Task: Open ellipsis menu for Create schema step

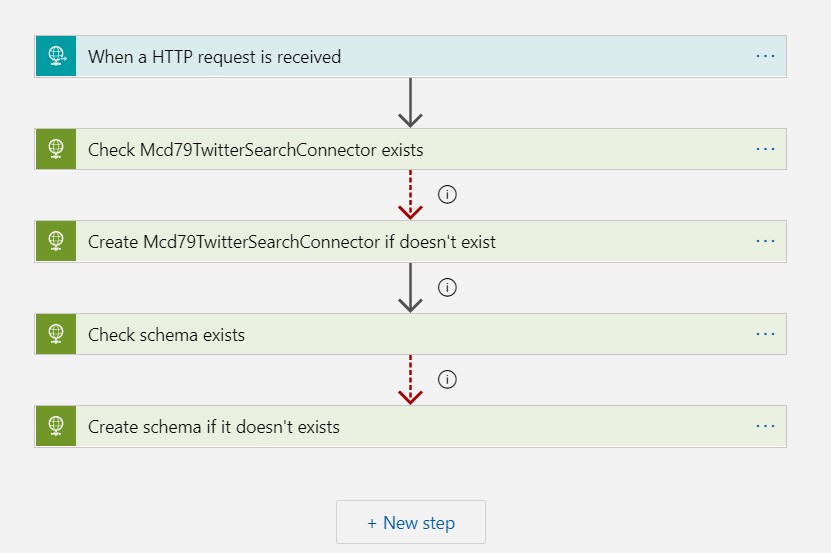Action: (x=765, y=425)
